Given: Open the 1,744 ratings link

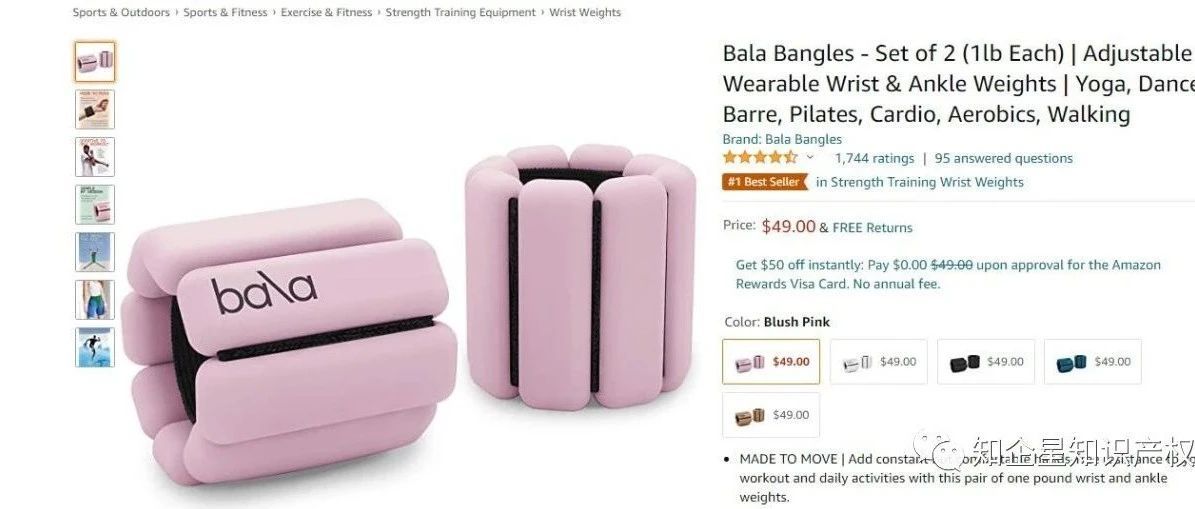Looking at the screenshot, I should [x=874, y=158].
